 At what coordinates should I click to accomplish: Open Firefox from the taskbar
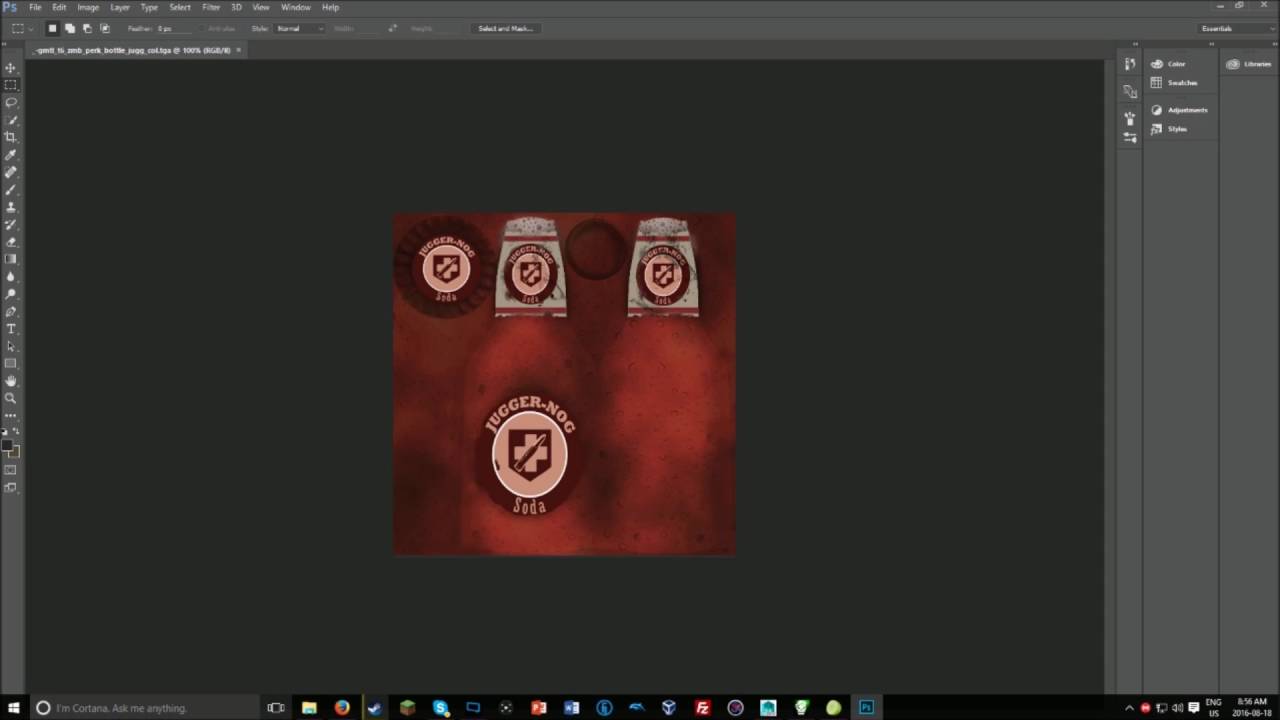[x=342, y=707]
